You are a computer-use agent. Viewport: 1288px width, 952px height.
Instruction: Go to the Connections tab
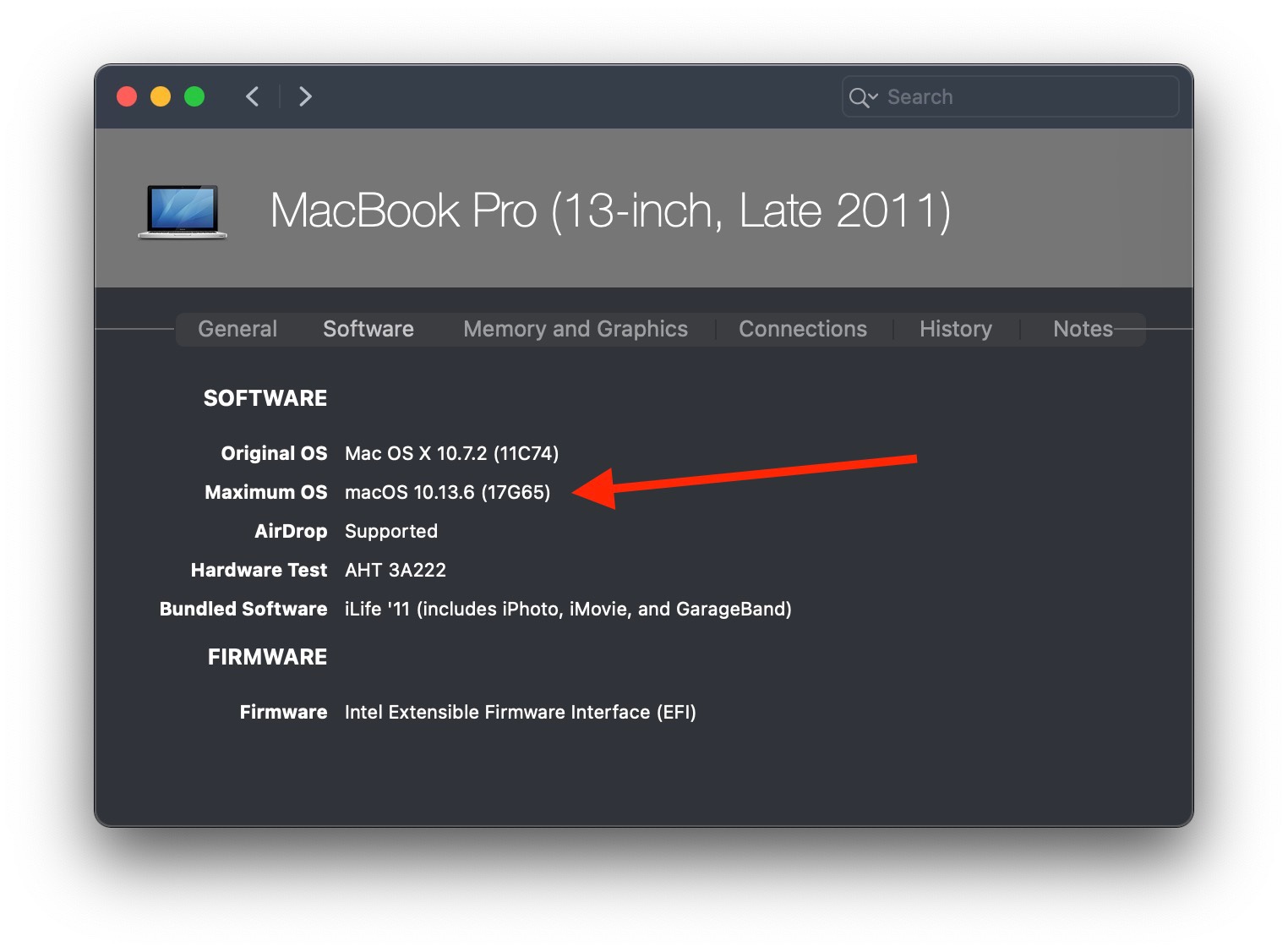tap(803, 329)
